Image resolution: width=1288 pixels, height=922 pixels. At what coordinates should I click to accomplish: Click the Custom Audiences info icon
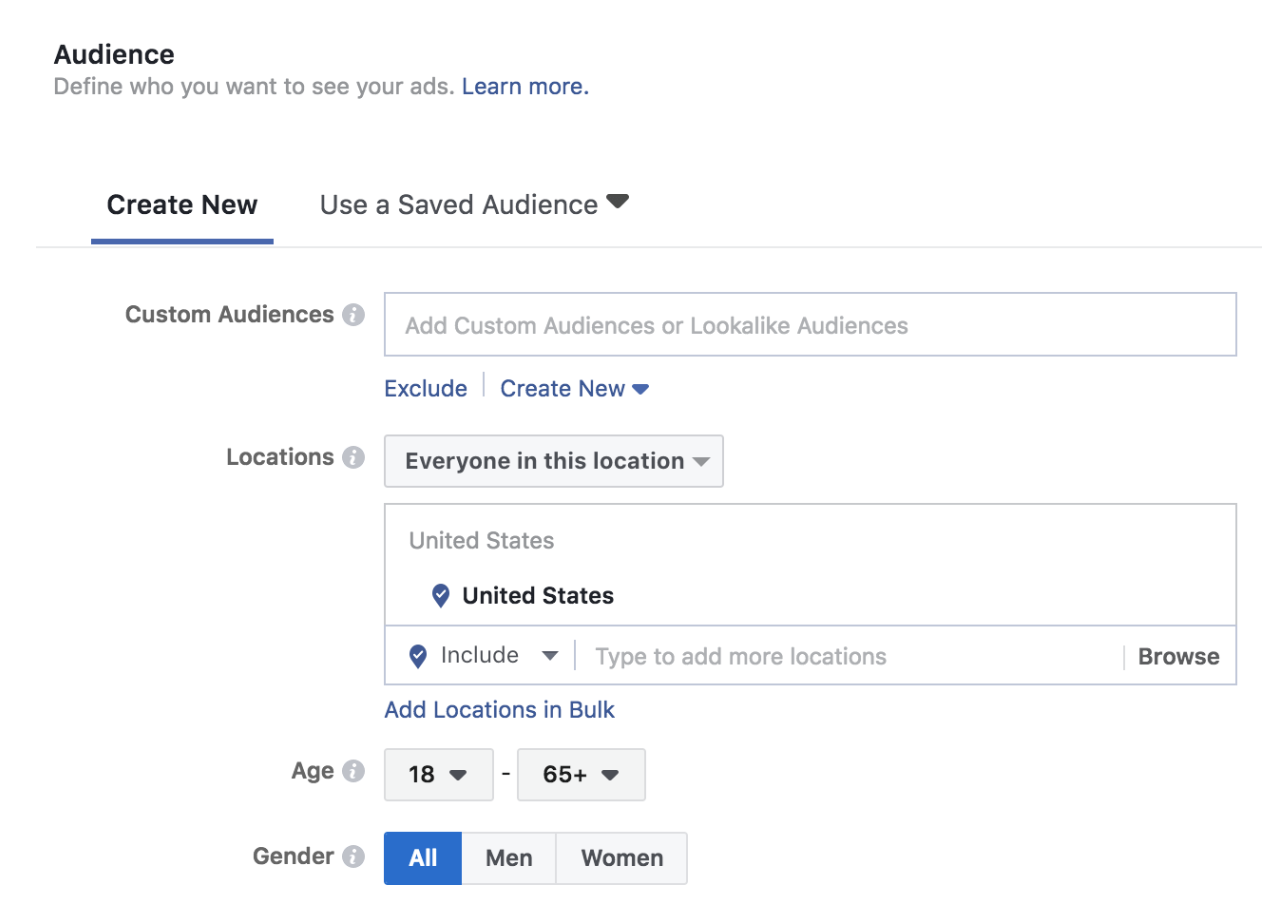[x=353, y=315]
